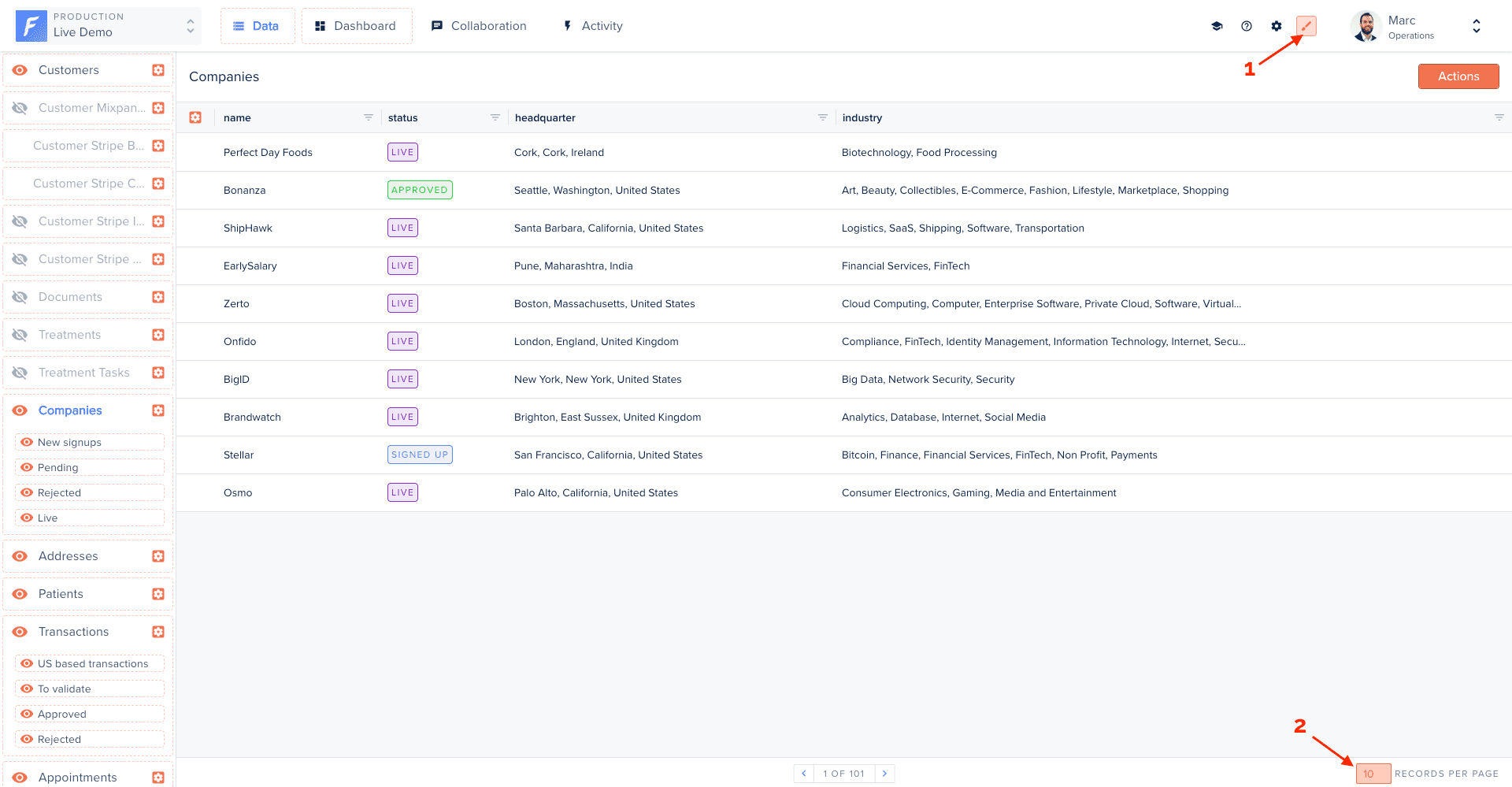This screenshot has width=1512, height=787.
Task: Click the Customer Mixpanel settings icon
Action: pos(158,108)
